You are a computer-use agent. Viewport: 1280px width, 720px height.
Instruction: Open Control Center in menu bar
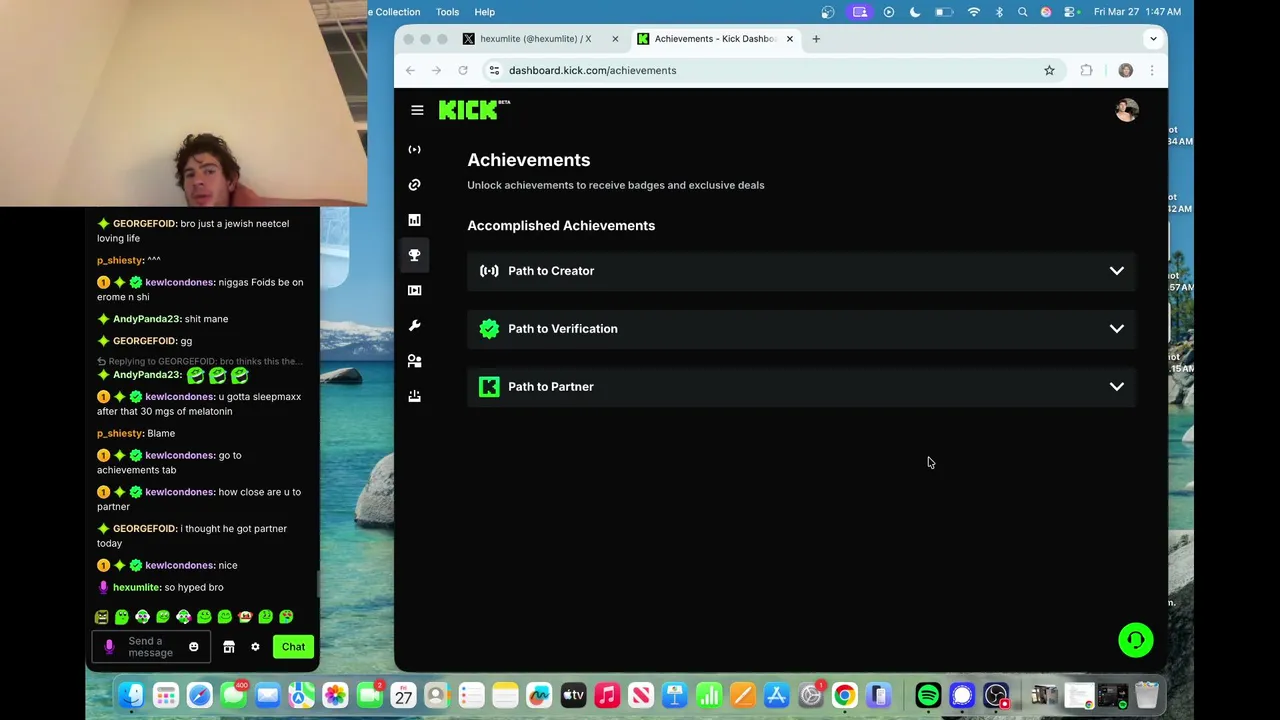click(x=1071, y=12)
